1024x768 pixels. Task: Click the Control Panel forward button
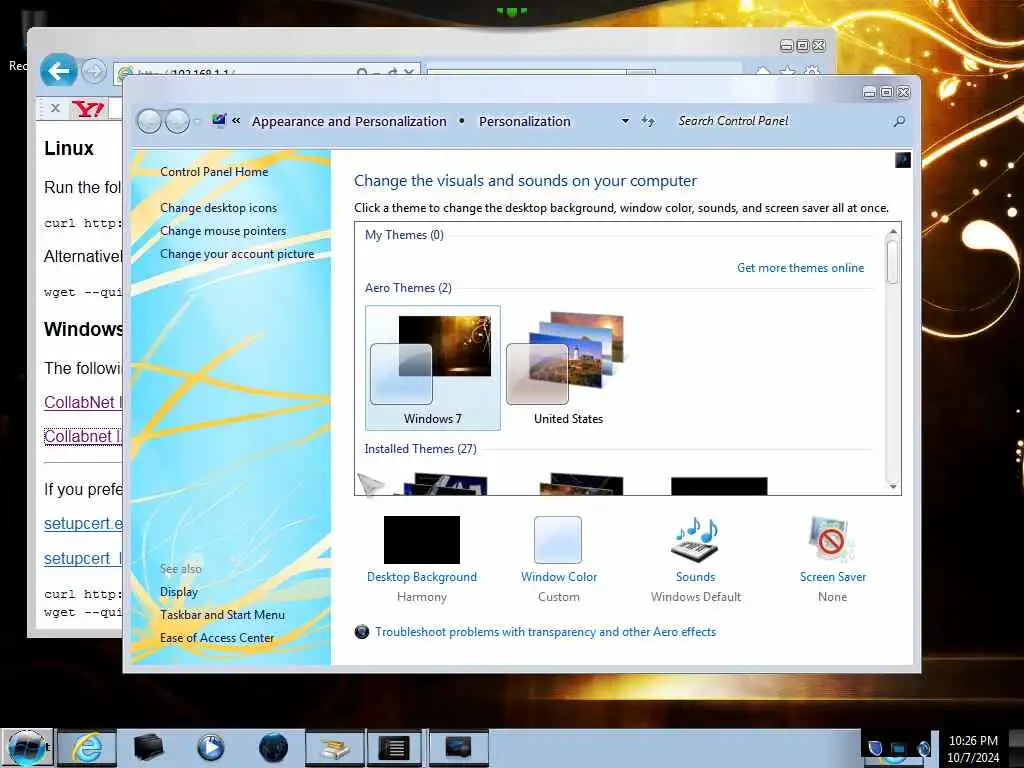click(x=177, y=121)
